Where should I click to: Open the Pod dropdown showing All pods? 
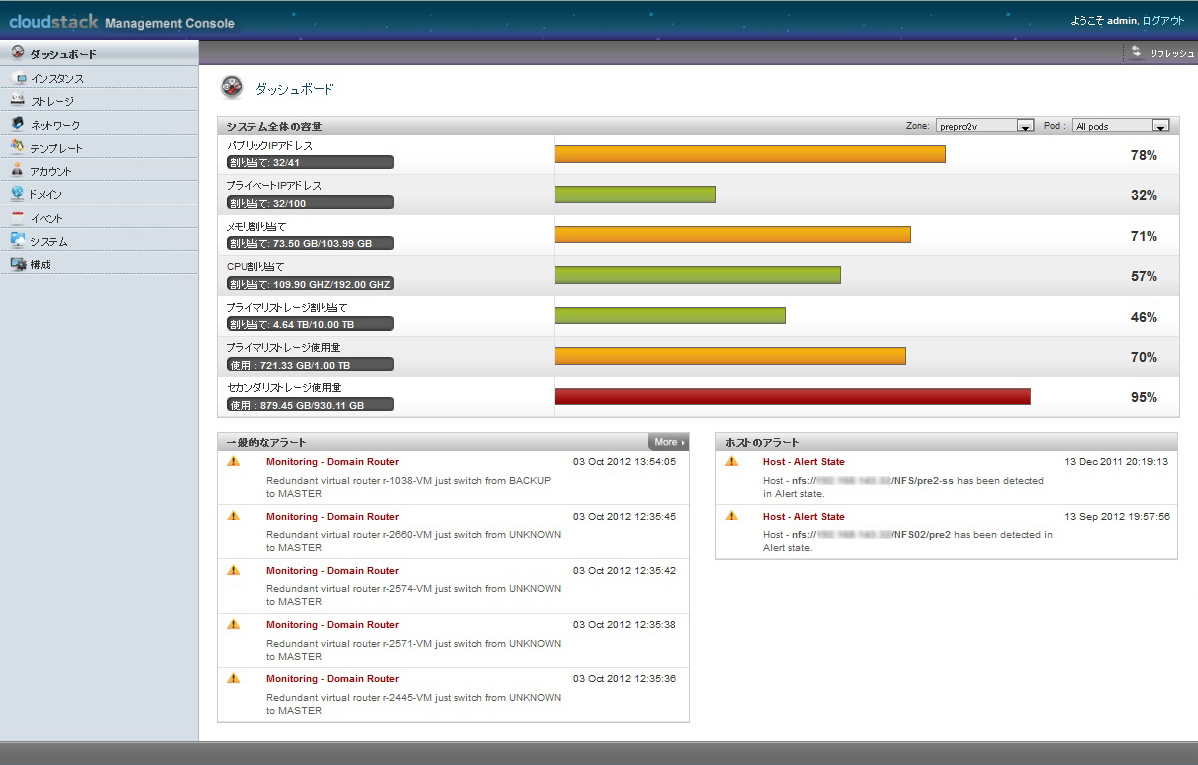click(1120, 126)
